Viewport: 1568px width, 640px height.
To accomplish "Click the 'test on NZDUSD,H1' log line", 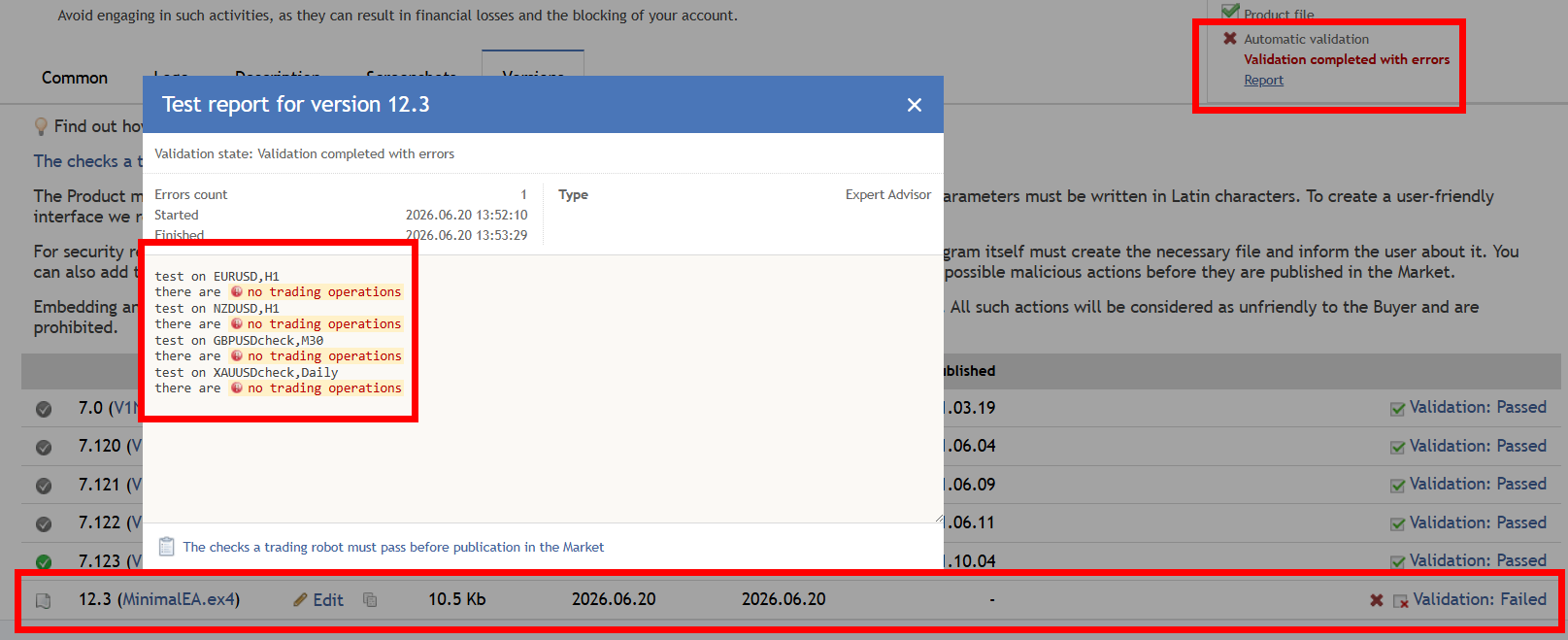I will (217, 308).
